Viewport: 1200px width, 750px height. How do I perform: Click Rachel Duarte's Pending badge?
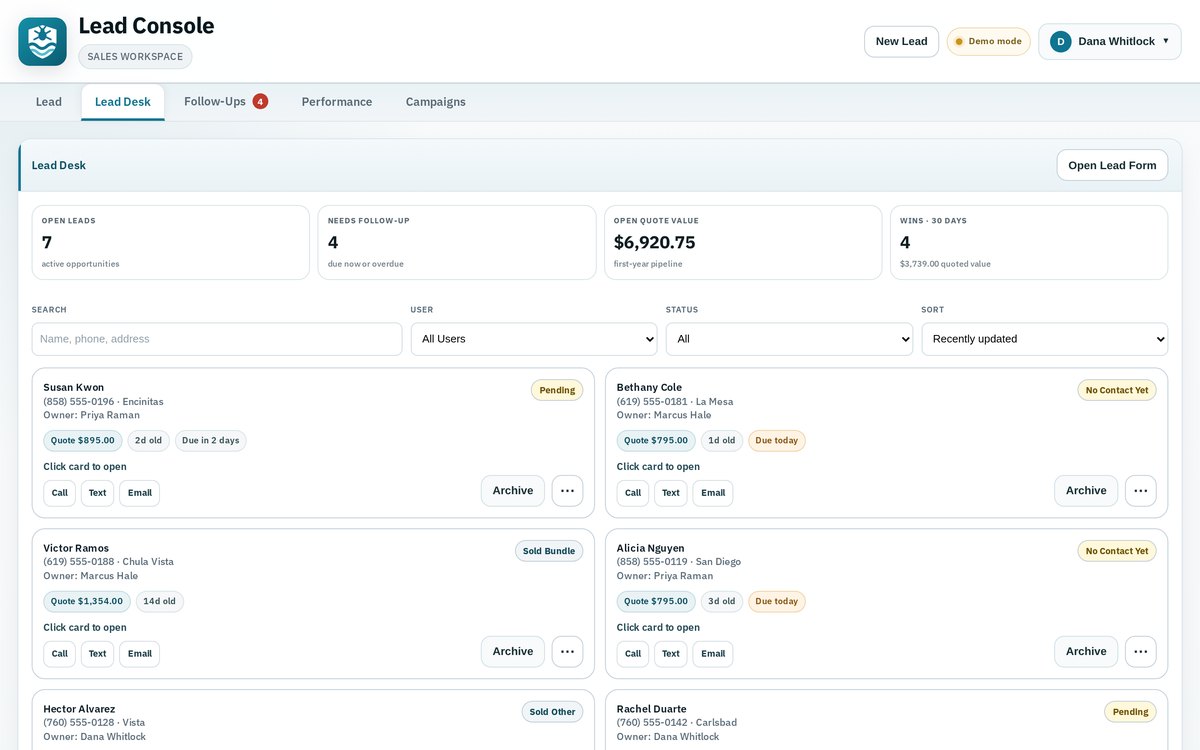coord(1131,712)
